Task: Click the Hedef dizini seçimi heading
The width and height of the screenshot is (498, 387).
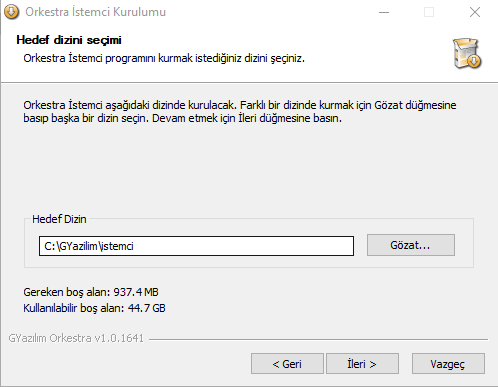Action: pyautogui.click(x=69, y=40)
